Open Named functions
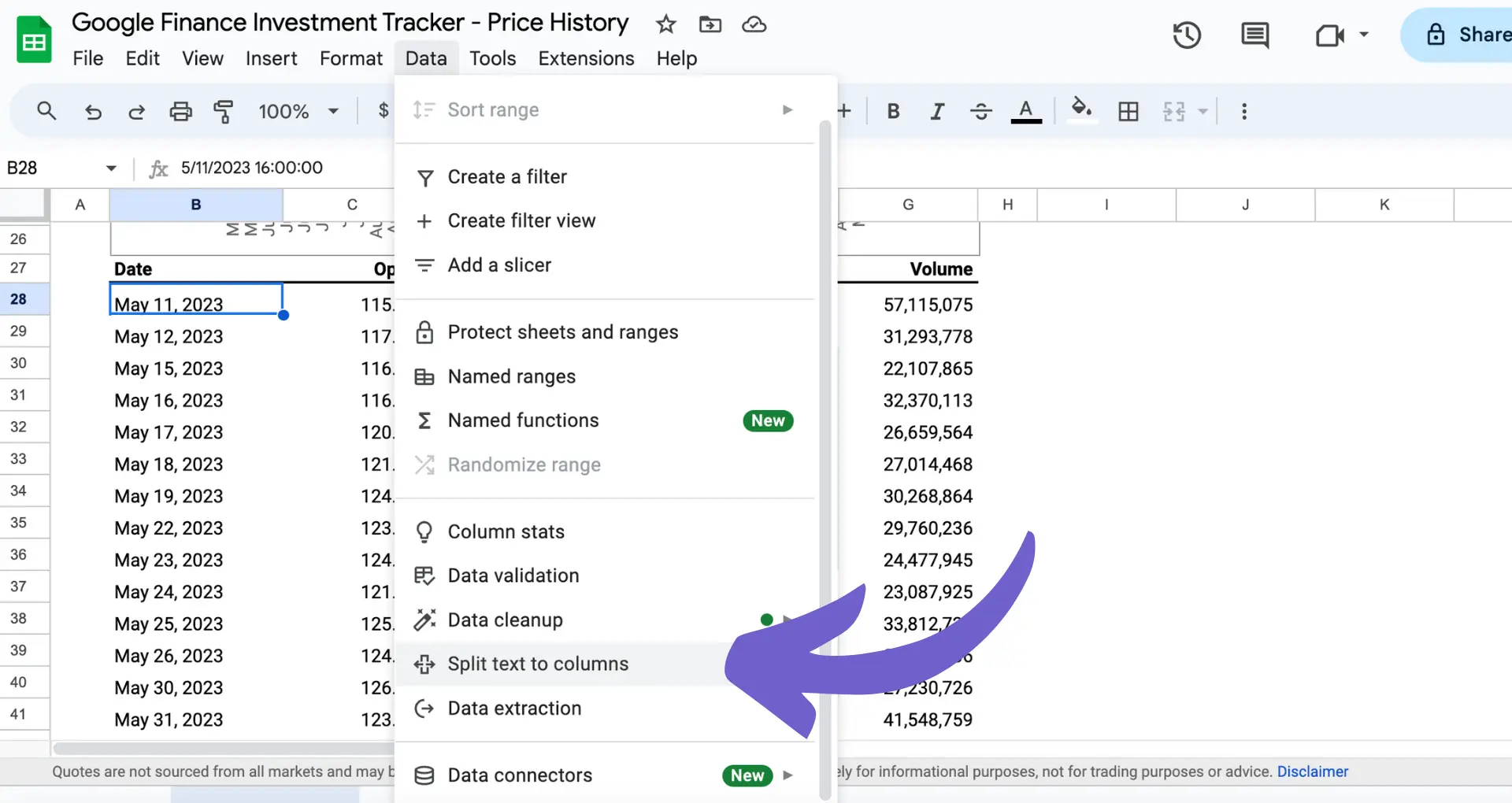The width and height of the screenshot is (1512, 803). [605, 420]
